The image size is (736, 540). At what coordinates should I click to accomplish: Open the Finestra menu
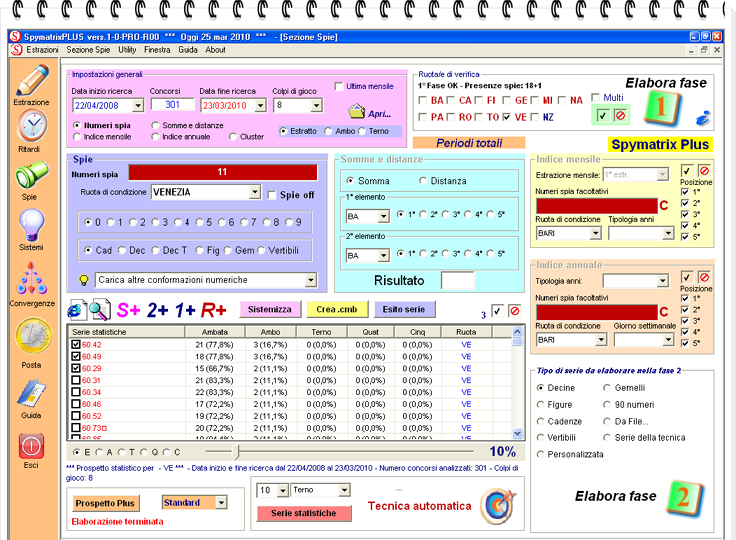[157, 50]
